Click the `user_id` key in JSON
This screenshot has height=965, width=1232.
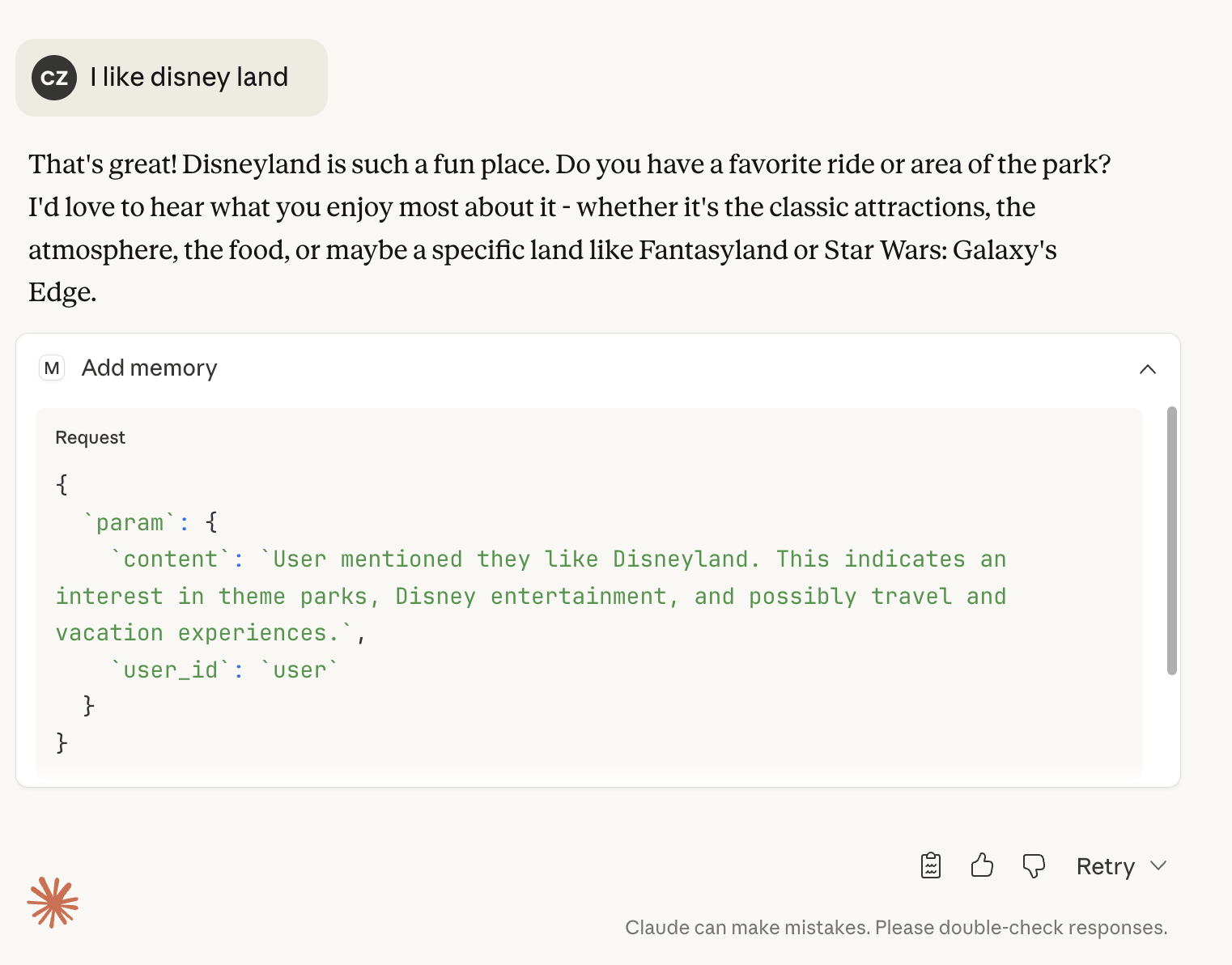point(171,670)
